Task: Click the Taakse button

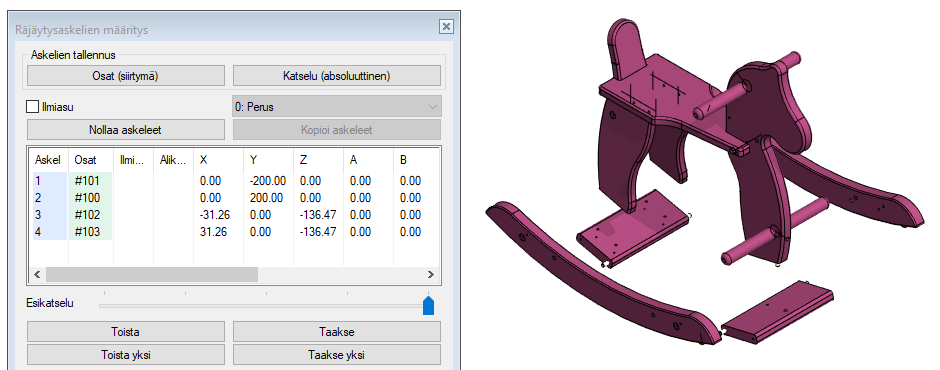Action: click(x=336, y=332)
